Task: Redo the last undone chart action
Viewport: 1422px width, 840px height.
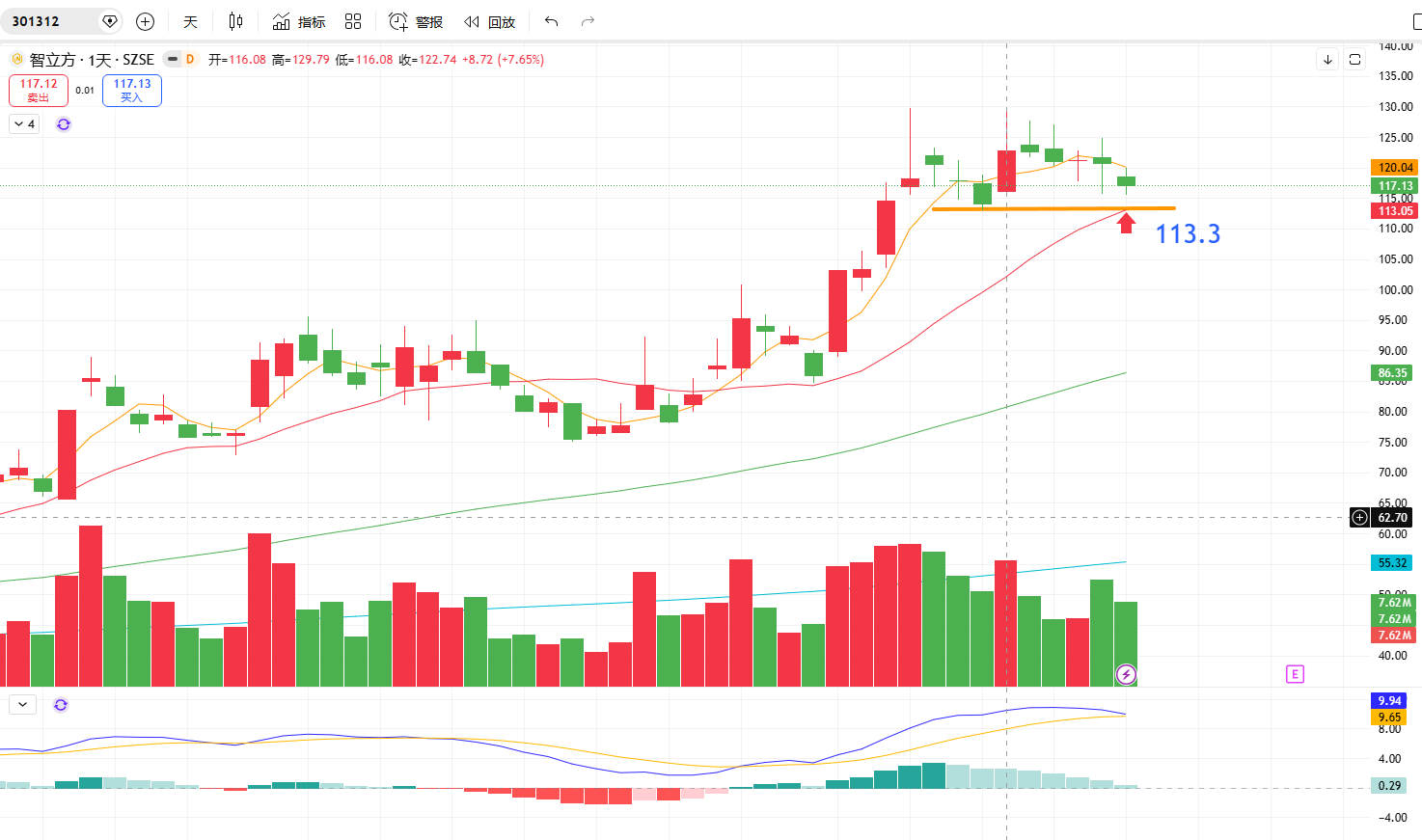Action: coord(588,21)
